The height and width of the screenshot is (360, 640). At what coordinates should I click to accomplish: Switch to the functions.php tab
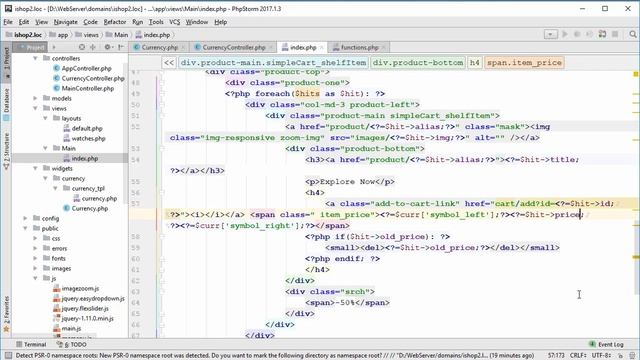pyautogui.click(x=359, y=47)
